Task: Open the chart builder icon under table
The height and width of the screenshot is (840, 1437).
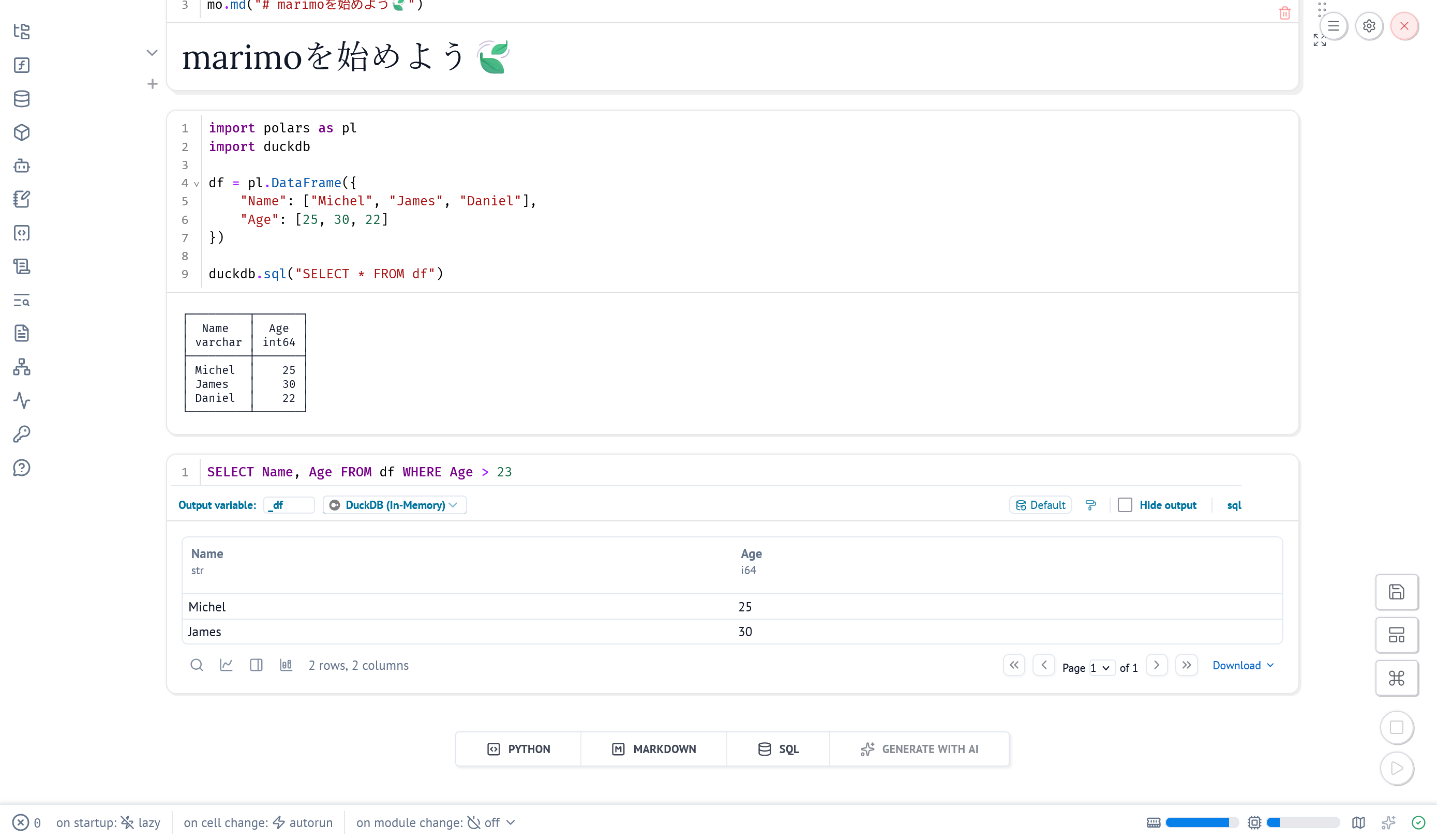Action: coord(227,665)
